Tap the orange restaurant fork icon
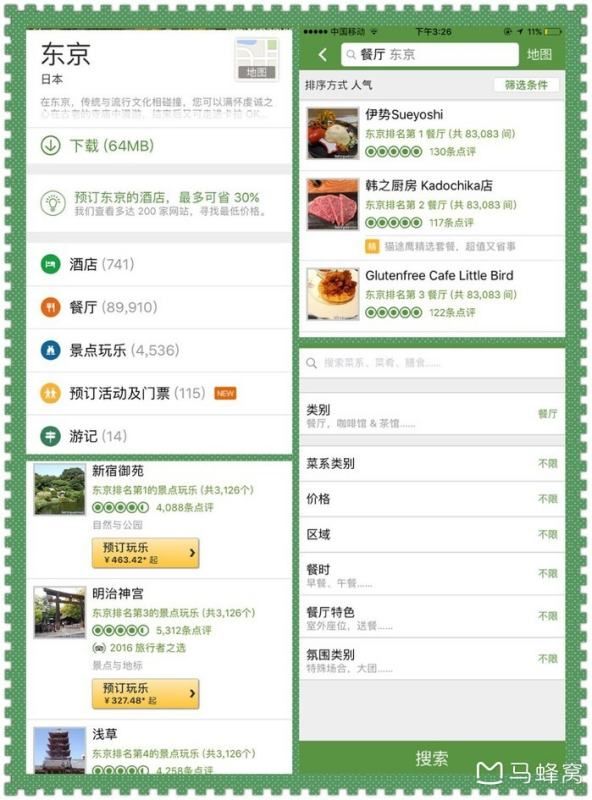592x800 pixels. (x=50, y=307)
